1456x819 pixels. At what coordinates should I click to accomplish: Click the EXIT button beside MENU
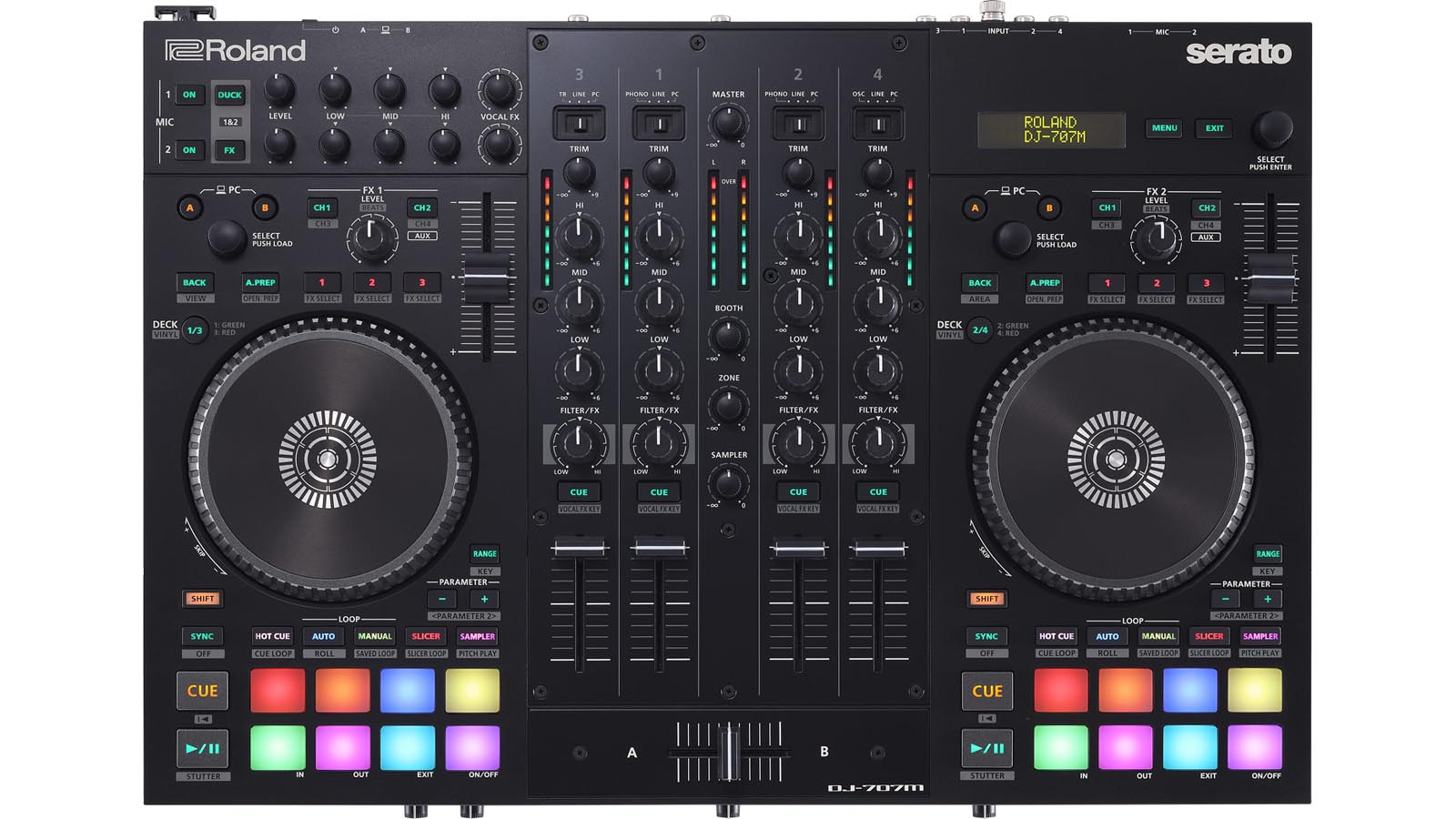(x=1215, y=128)
